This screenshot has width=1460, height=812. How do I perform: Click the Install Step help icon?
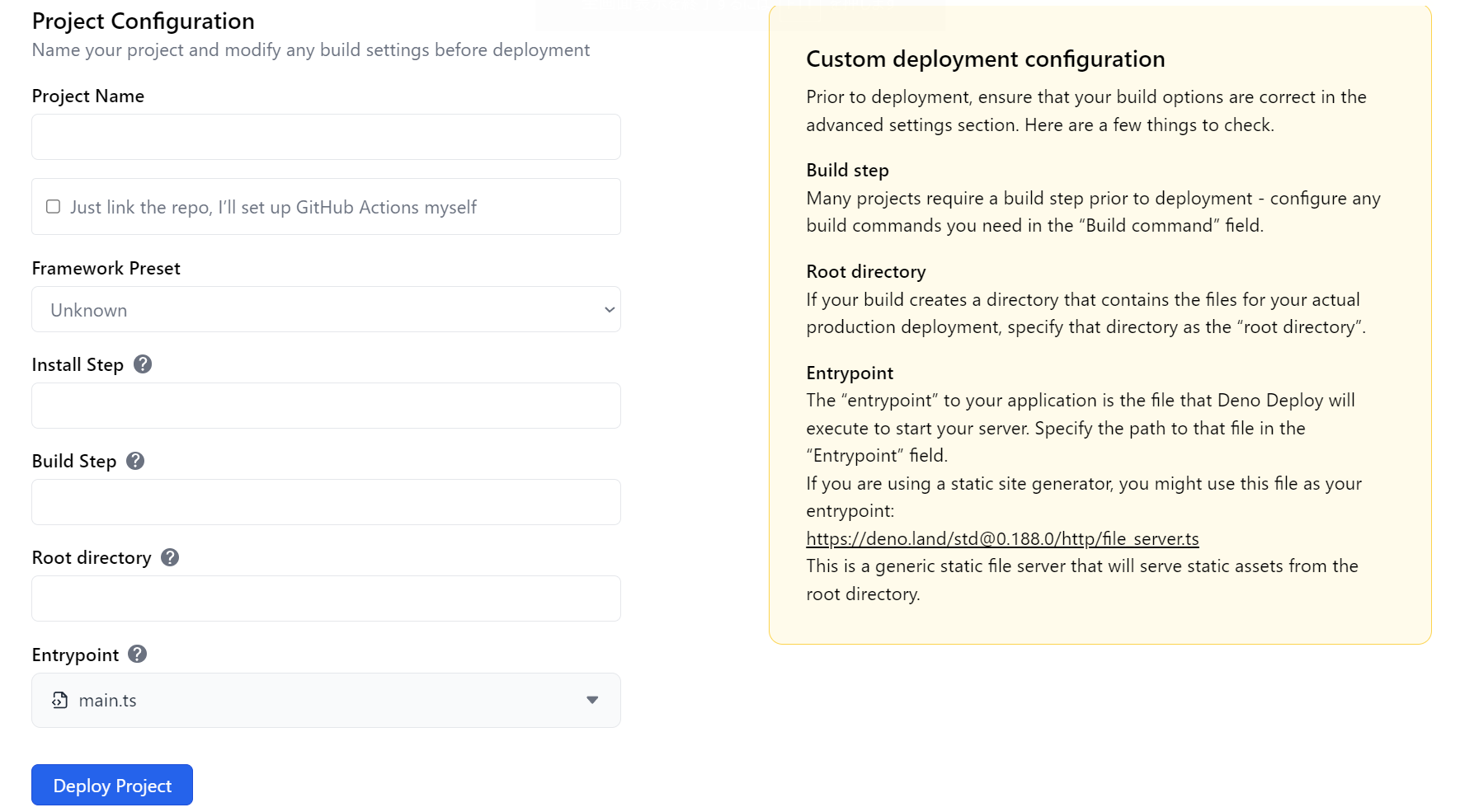pyautogui.click(x=143, y=364)
